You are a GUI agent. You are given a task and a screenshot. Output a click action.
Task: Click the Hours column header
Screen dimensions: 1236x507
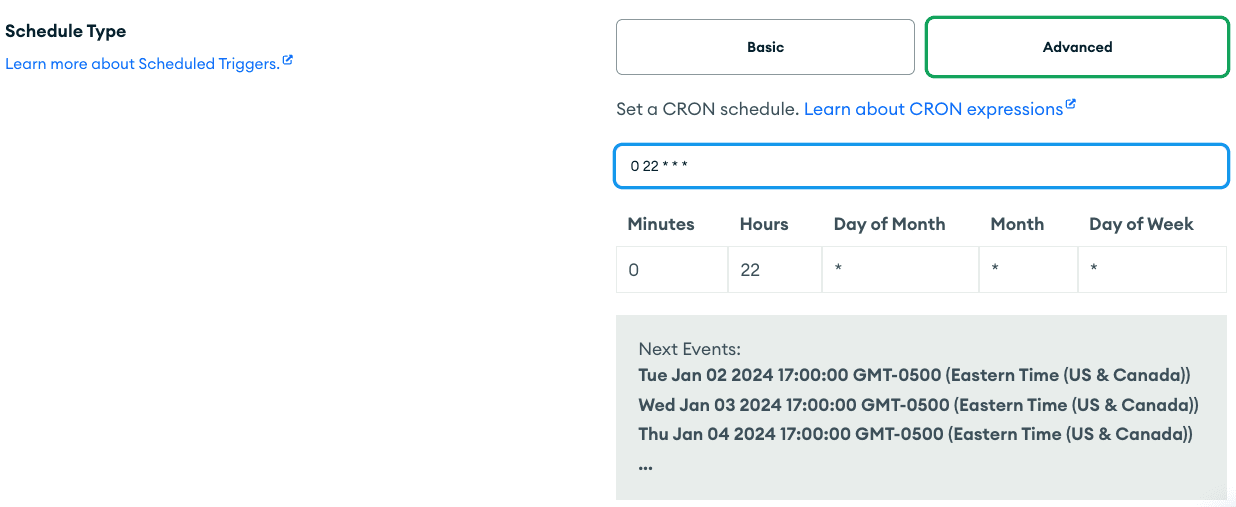tap(764, 224)
